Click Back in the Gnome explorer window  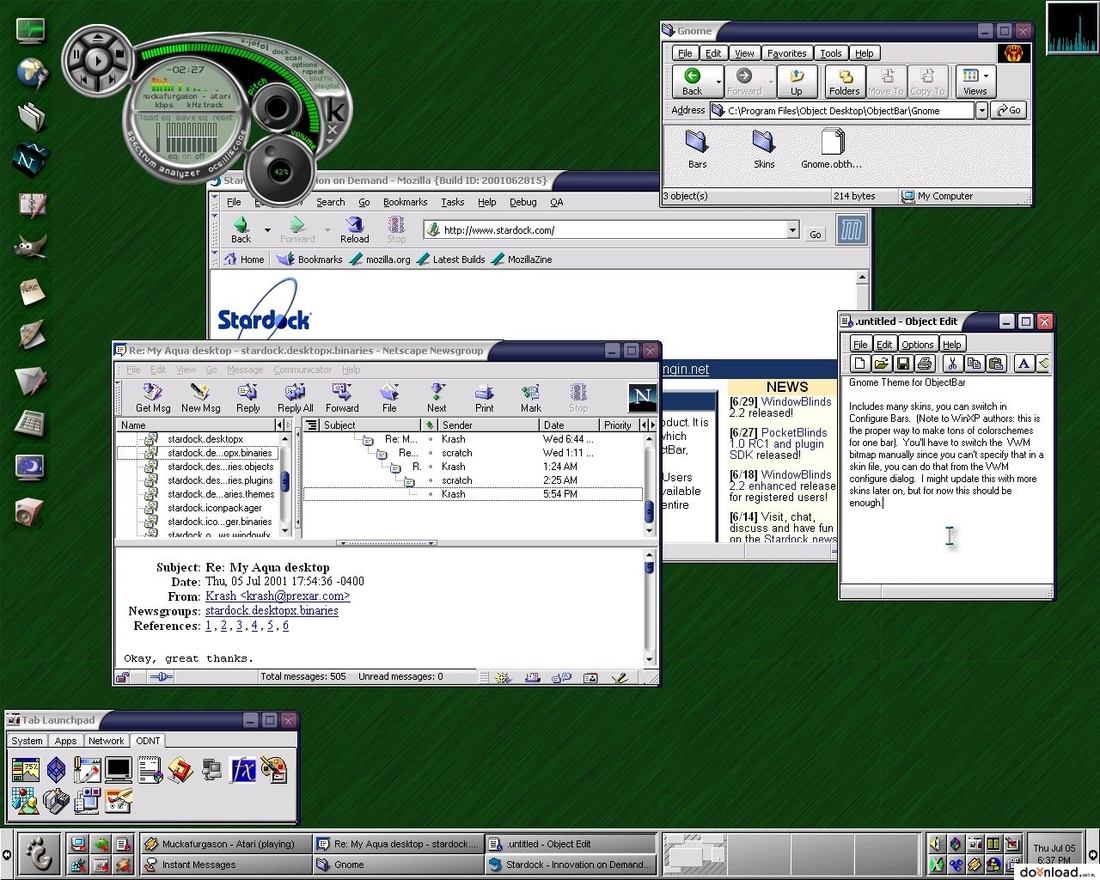coord(692,82)
